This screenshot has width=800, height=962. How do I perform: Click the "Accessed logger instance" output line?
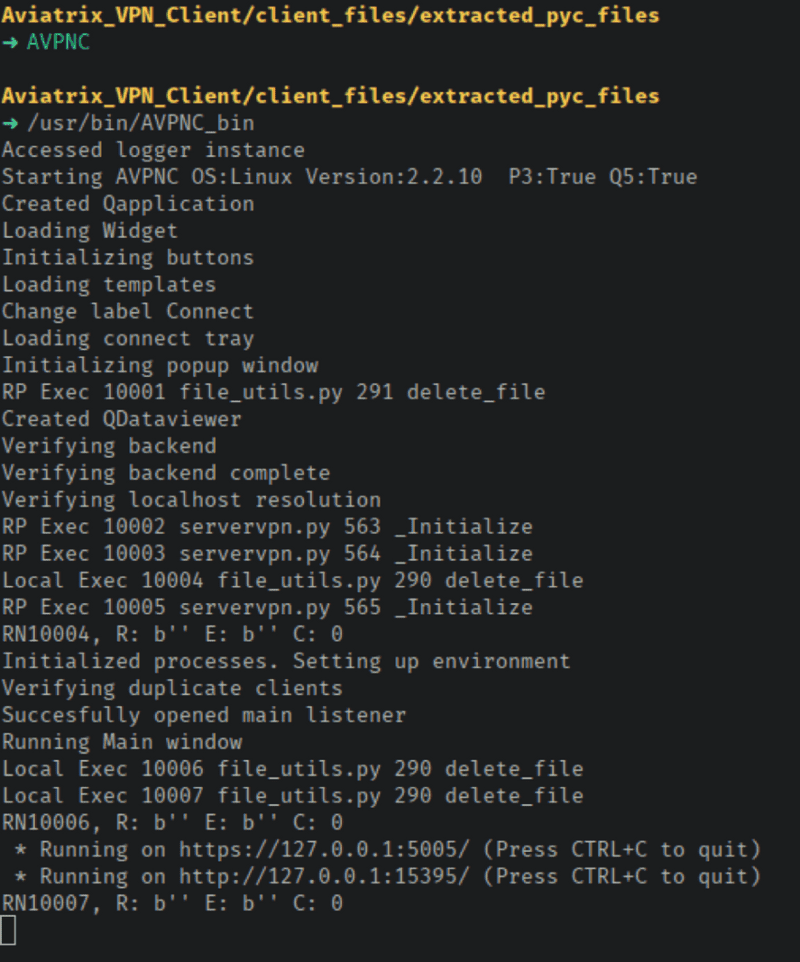point(153,150)
